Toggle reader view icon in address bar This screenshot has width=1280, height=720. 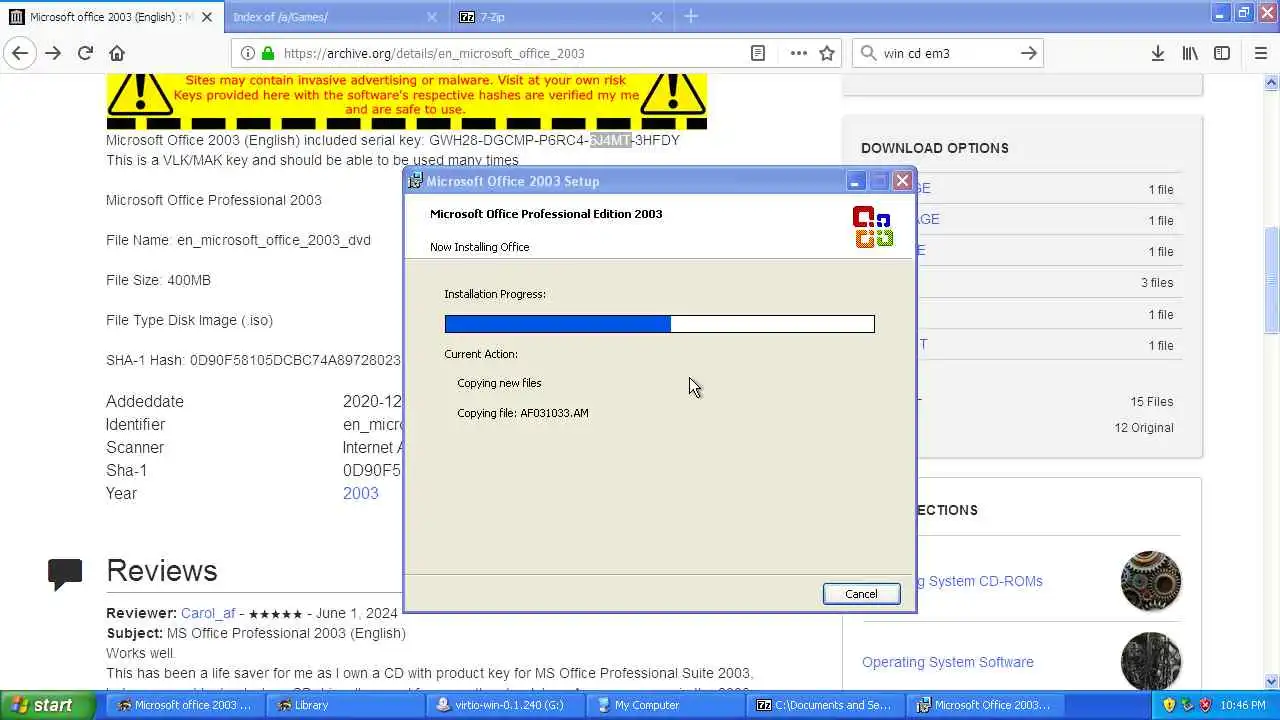758,53
